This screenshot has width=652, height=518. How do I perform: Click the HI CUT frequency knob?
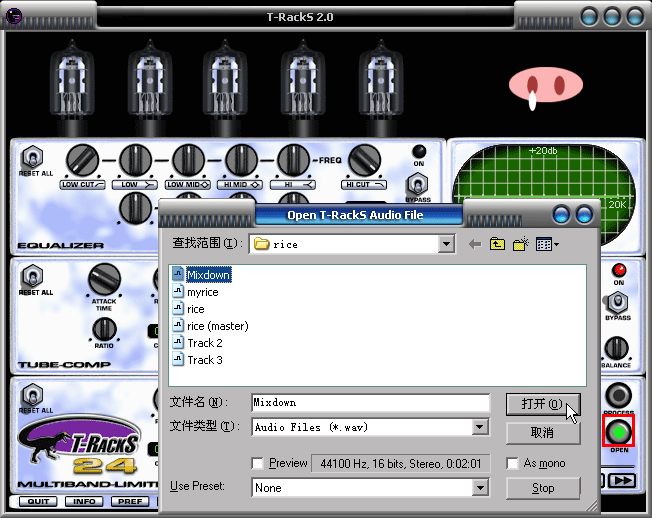364,160
